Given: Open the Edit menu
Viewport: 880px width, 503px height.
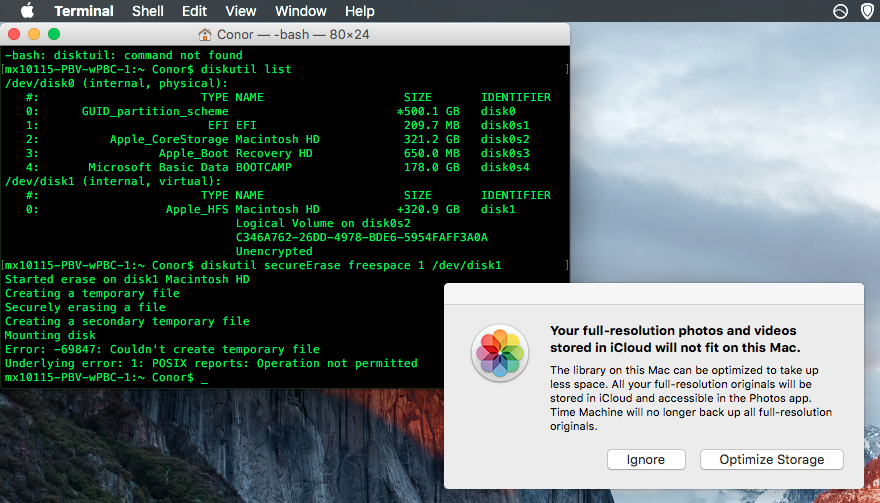Looking at the screenshot, I should (x=194, y=11).
